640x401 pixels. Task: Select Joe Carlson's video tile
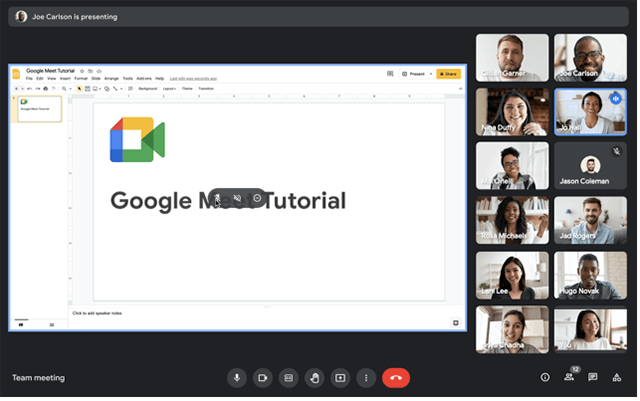pos(590,58)
